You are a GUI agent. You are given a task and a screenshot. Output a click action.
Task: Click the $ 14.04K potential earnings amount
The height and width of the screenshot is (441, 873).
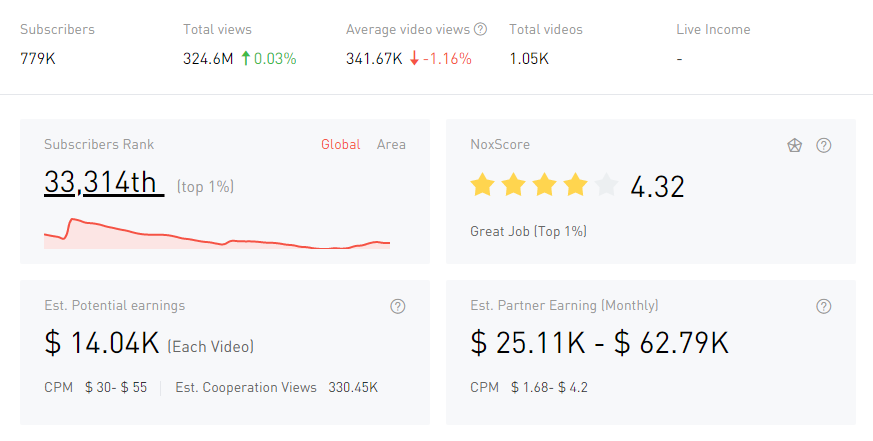[102, 343]
